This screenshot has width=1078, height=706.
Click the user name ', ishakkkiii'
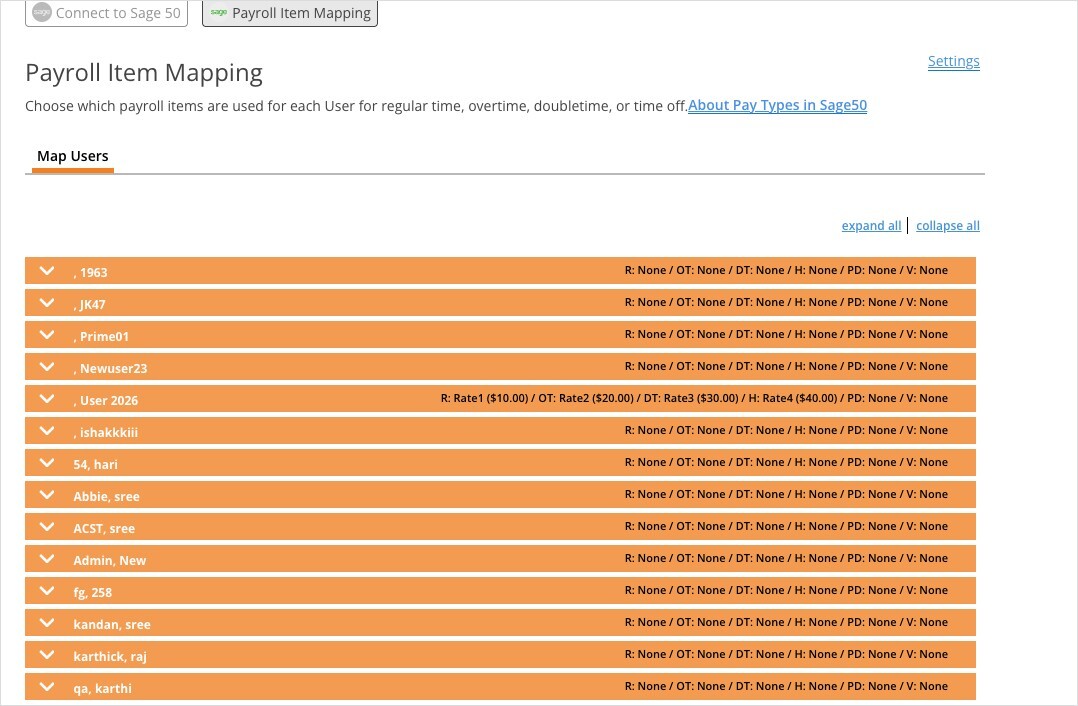pos(106,432)
